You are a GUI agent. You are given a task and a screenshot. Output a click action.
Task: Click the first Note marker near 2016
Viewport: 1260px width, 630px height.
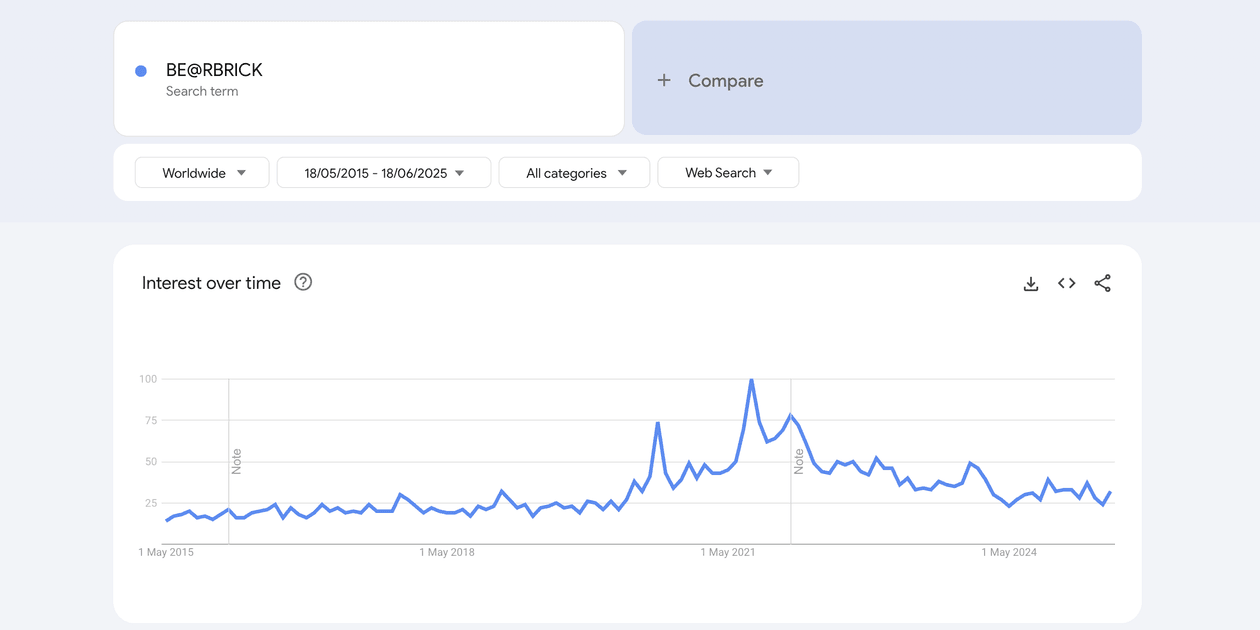(x=237, y=461)
